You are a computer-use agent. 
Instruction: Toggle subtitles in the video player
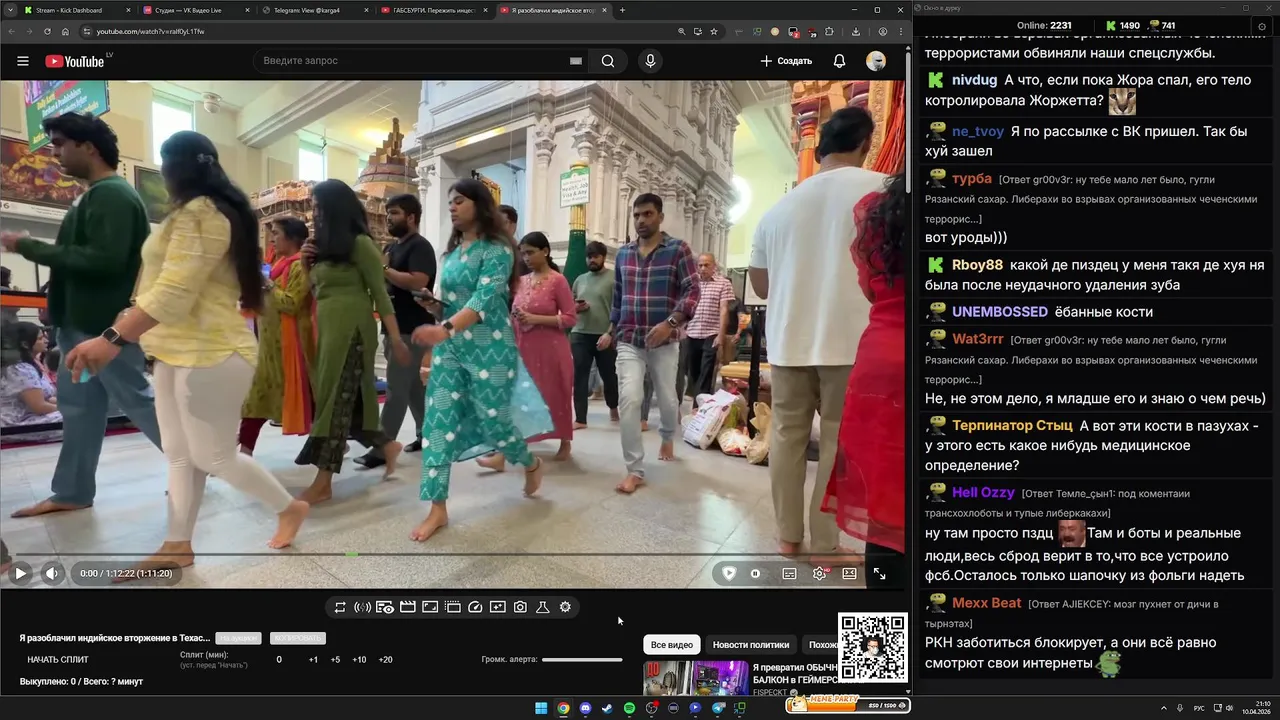[x=789, y=573]
